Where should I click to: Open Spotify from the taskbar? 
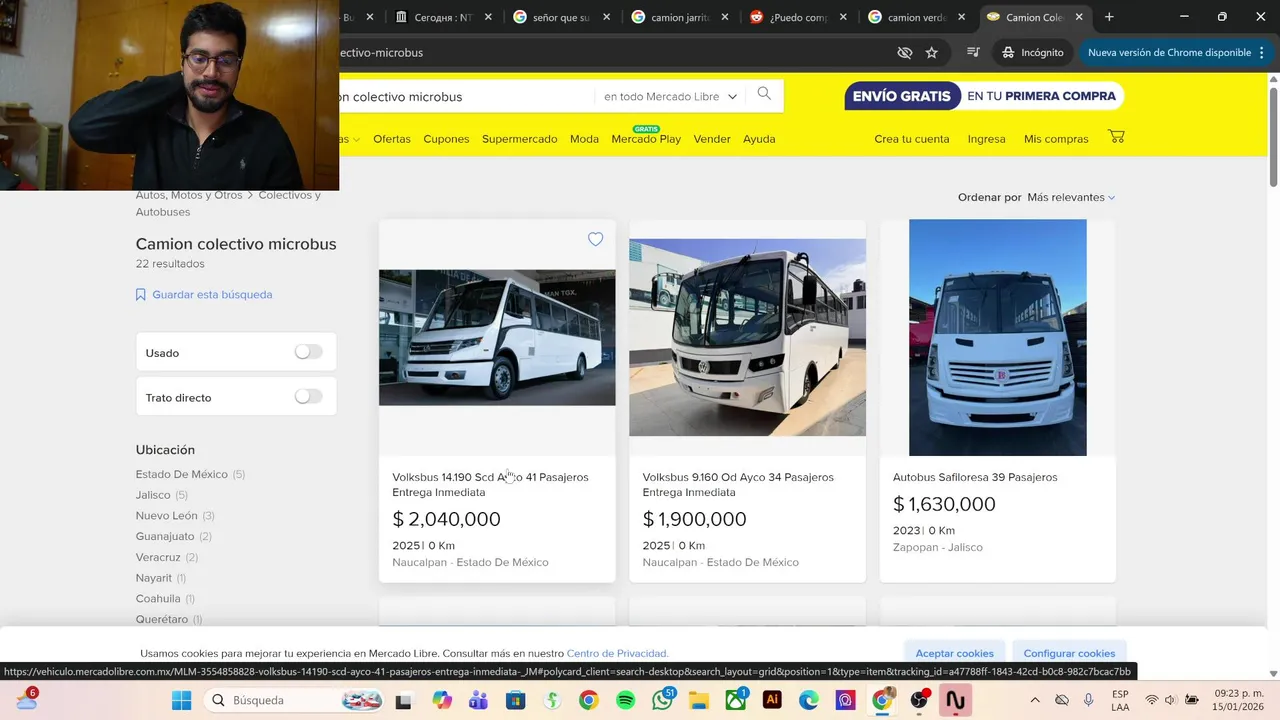626,700
